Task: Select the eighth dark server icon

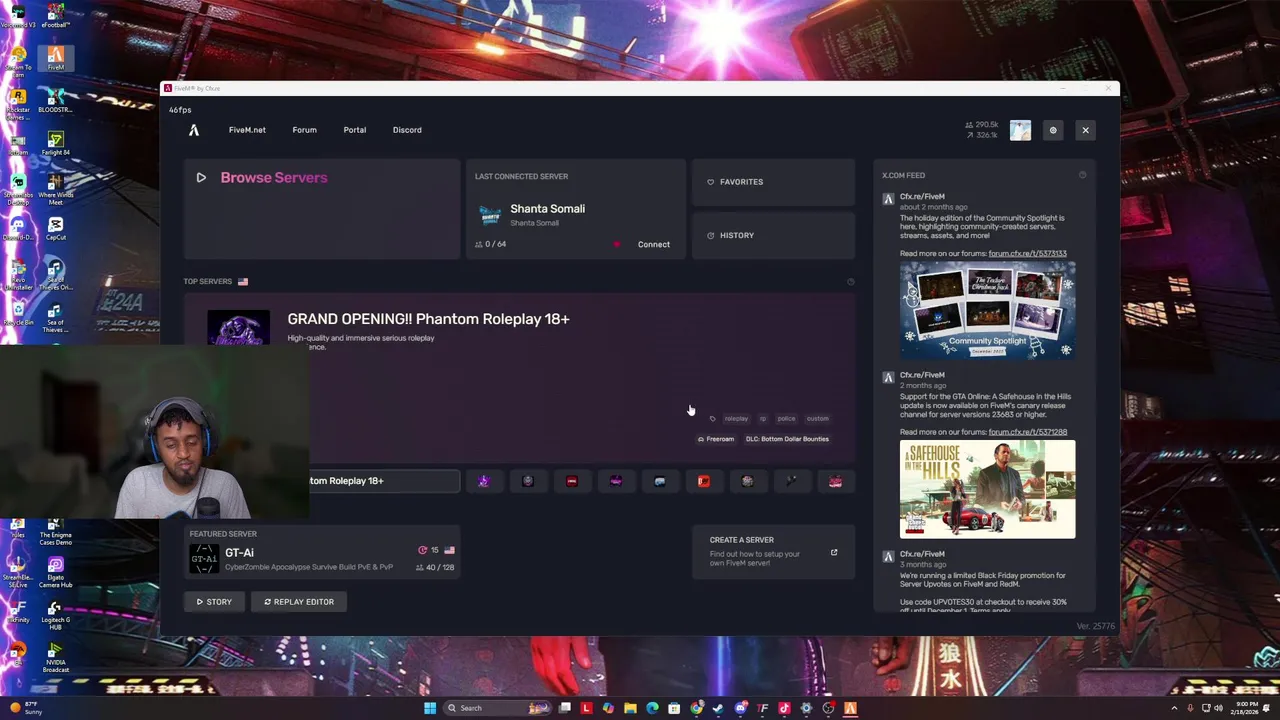Action: pyautogui.click(x=792, y=481)
